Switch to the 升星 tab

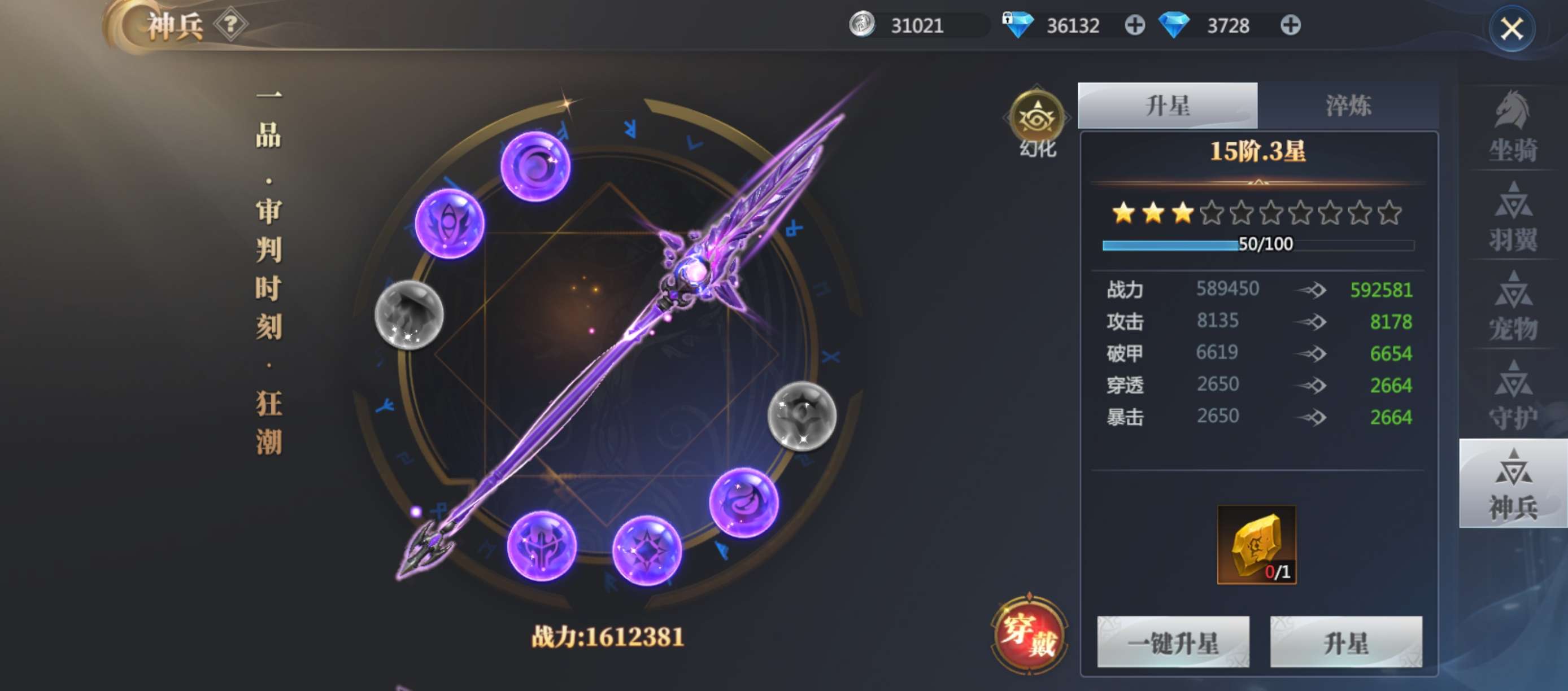1168,106
